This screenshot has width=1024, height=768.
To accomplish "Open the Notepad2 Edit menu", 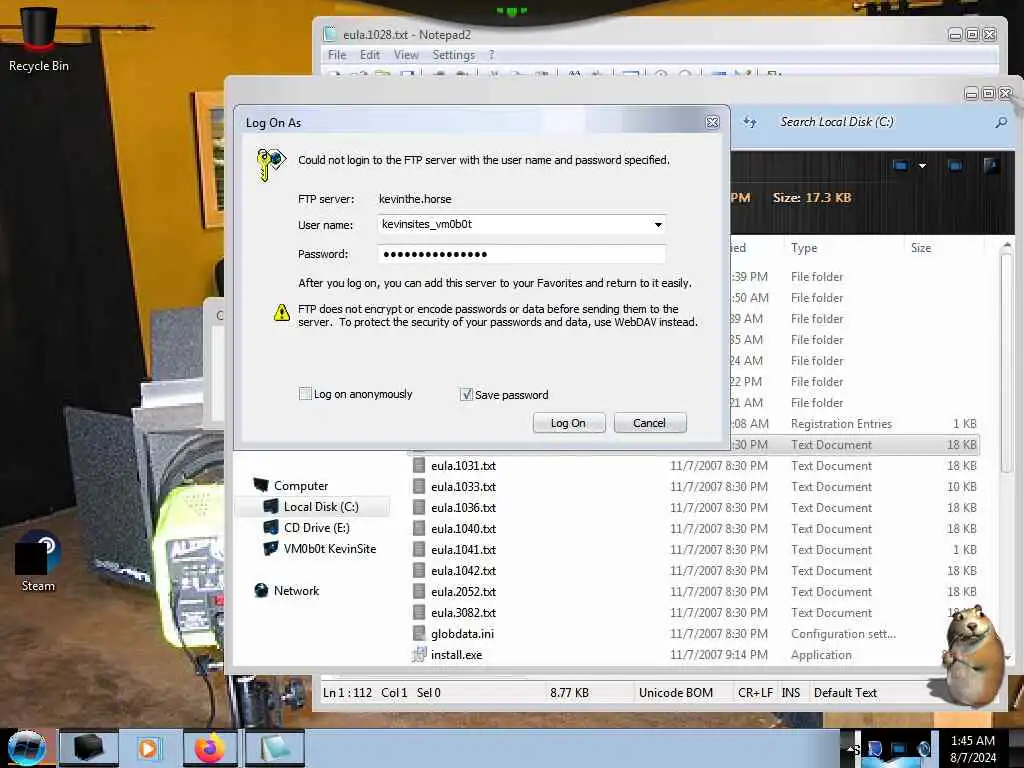I will 370,55.
